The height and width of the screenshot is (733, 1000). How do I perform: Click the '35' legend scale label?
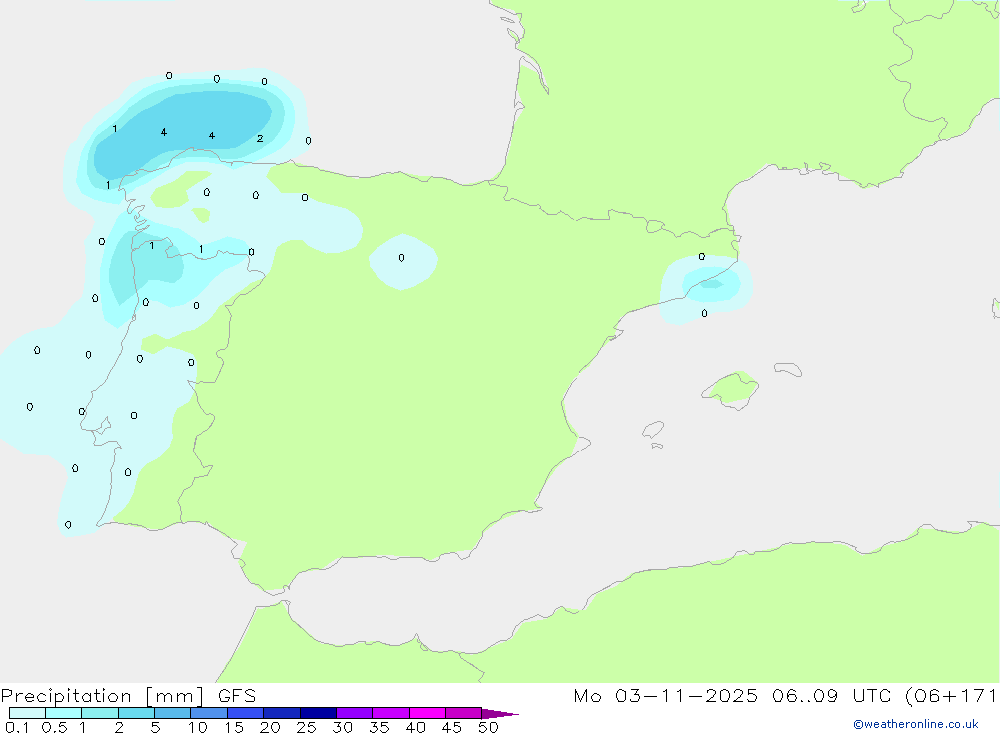point(379,727)
